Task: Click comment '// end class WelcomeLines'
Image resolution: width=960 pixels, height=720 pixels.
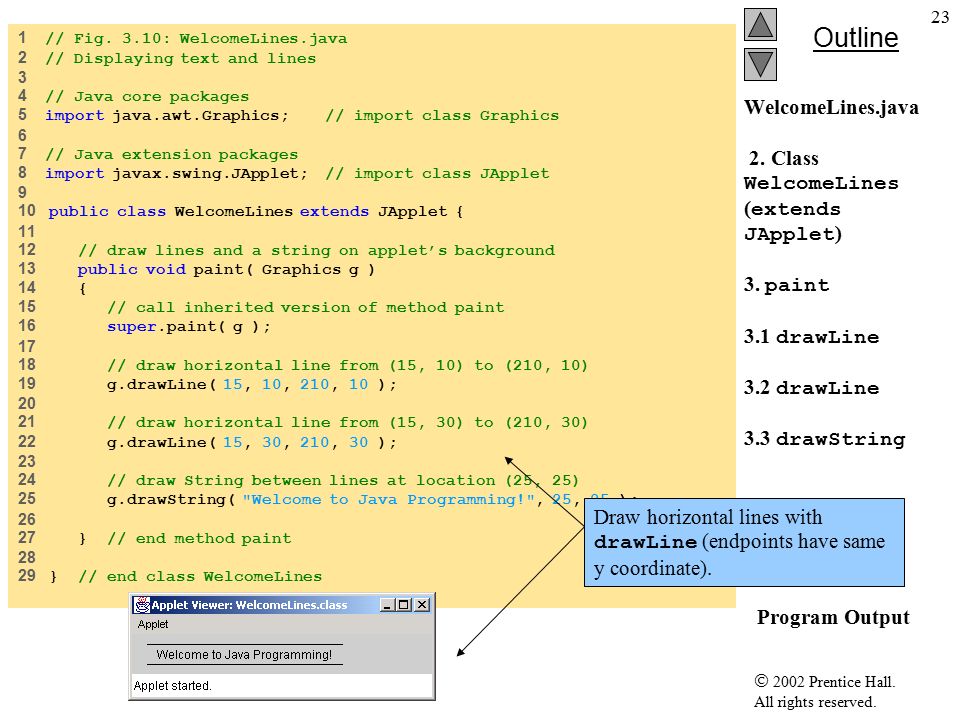Action: [x=200, y=576]
